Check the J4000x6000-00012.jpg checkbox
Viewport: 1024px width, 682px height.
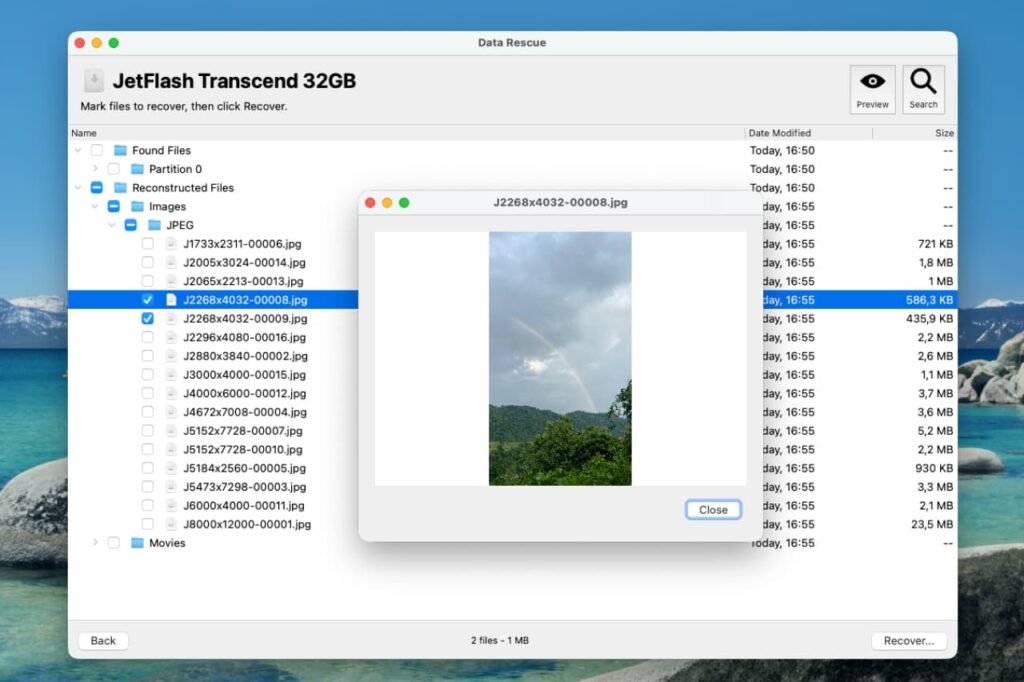(x=148, y=393)
